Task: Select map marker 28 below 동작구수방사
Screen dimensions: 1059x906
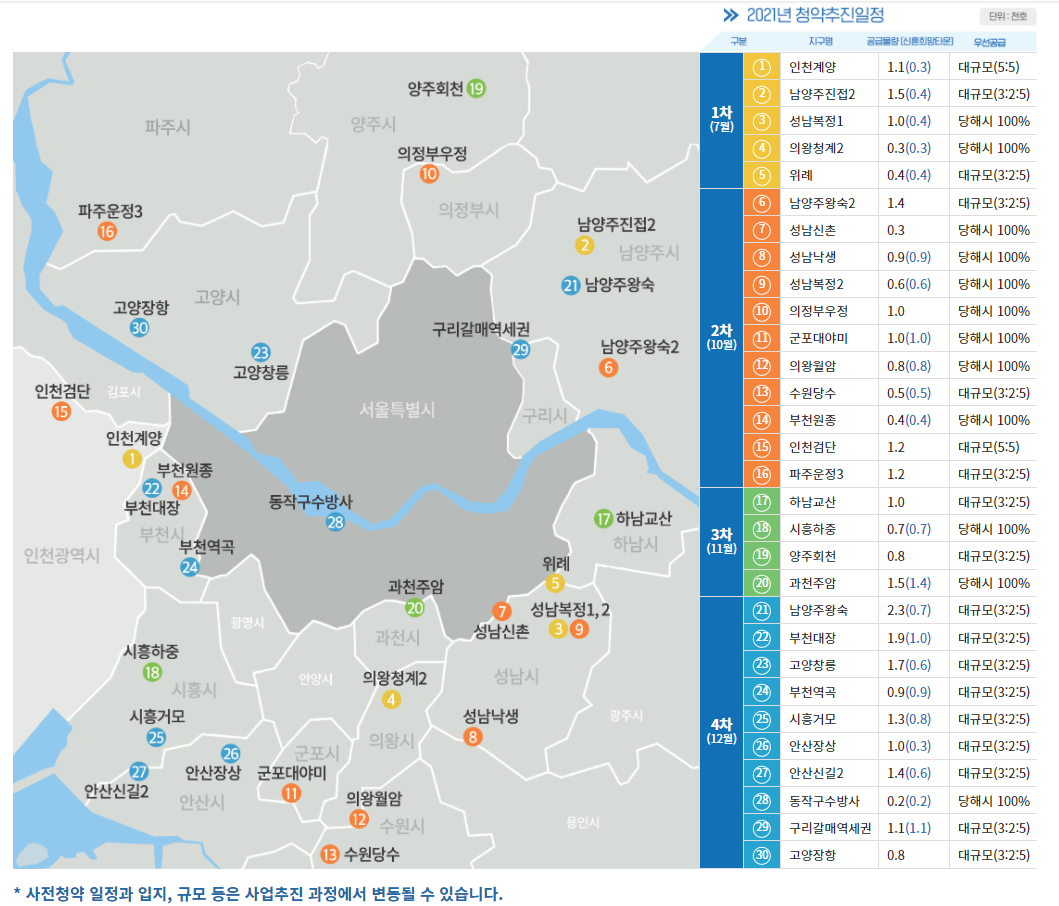Action: point(335,522)
